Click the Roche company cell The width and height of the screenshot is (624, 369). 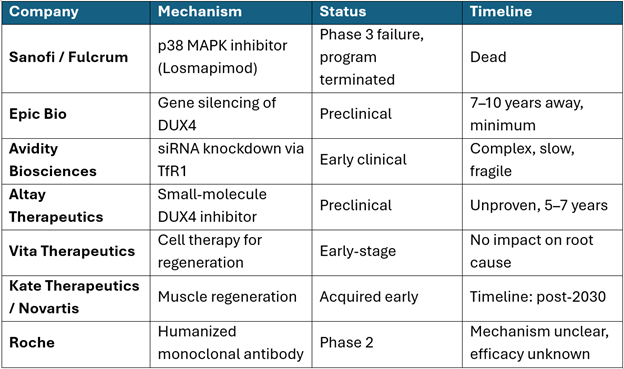point(76,344)
